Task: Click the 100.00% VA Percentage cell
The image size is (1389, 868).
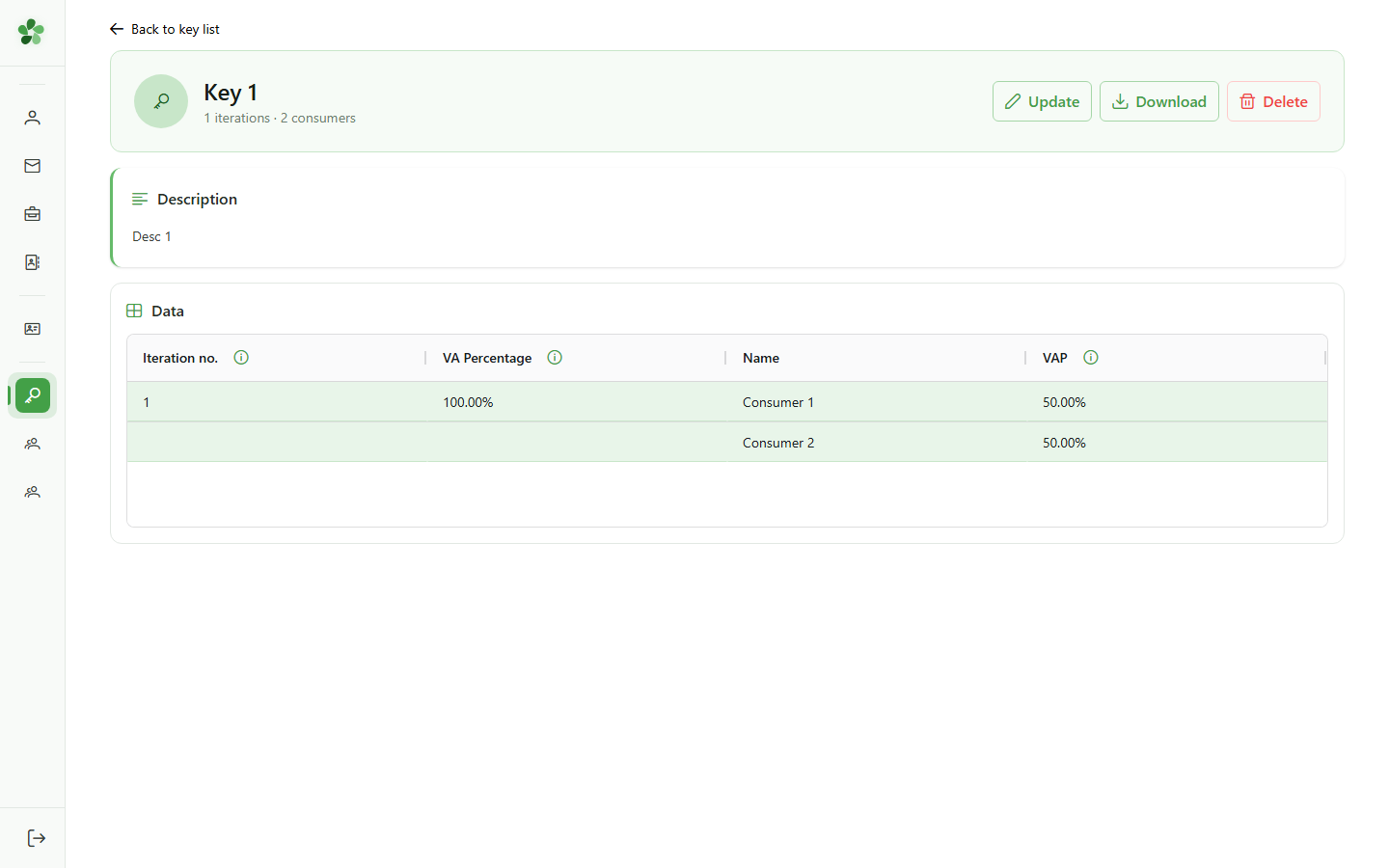Action: coord(576,402)
